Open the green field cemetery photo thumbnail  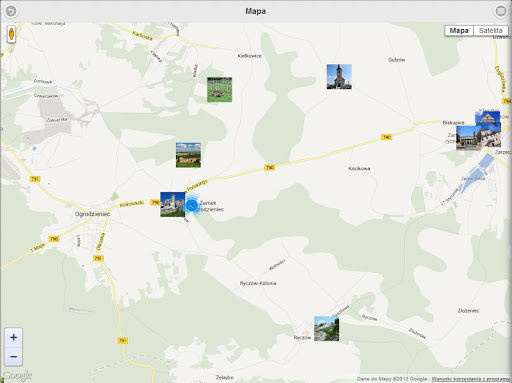219,90
